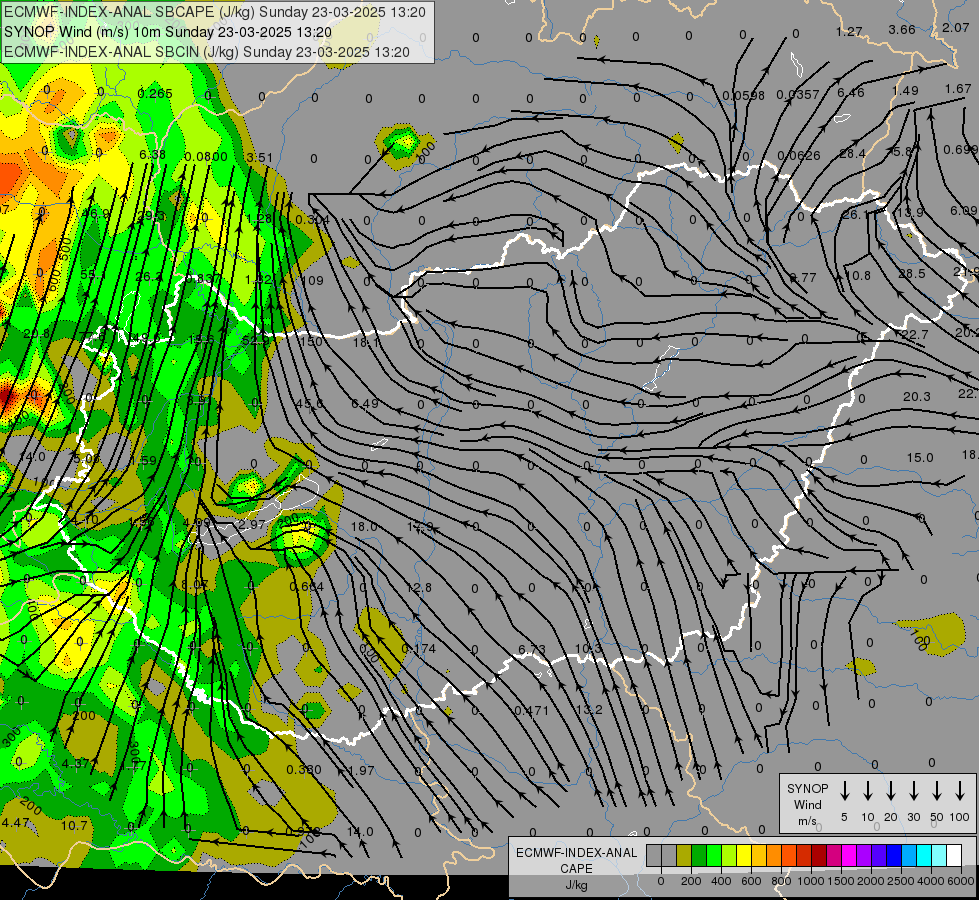979x900 pixels.
Task: Click the map value 0.0357
Action: (x=798, y=94)
